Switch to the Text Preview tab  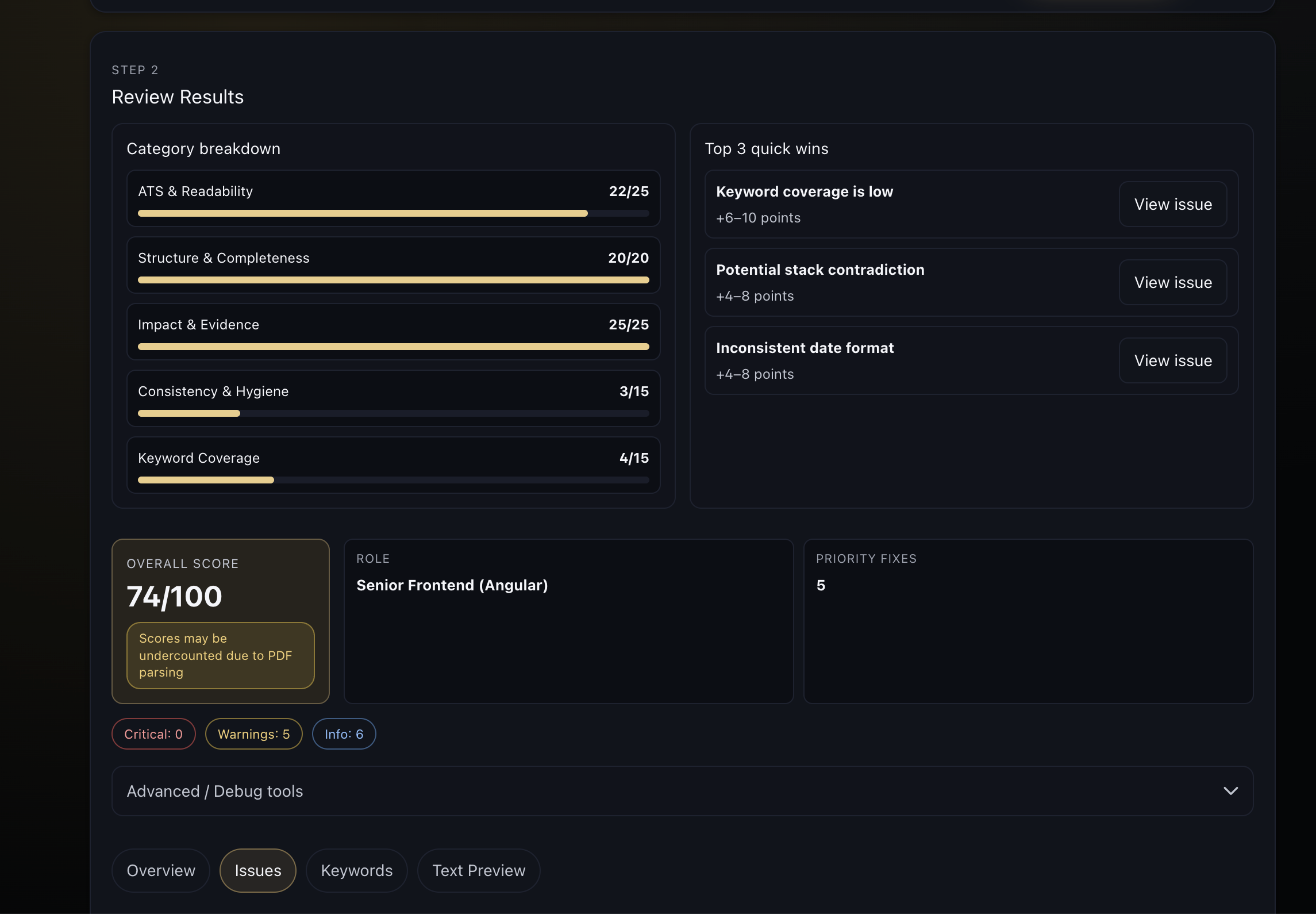coord(478,870)
